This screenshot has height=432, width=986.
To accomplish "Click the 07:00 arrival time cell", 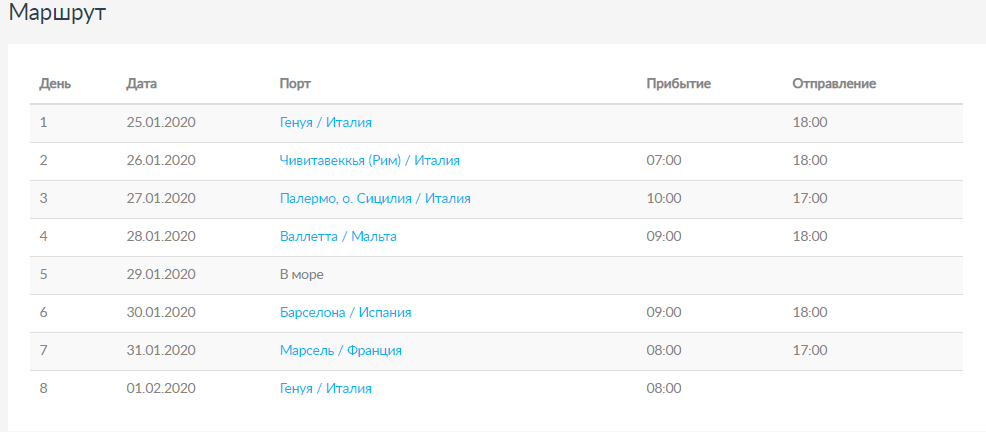I will tap(664, 160).
